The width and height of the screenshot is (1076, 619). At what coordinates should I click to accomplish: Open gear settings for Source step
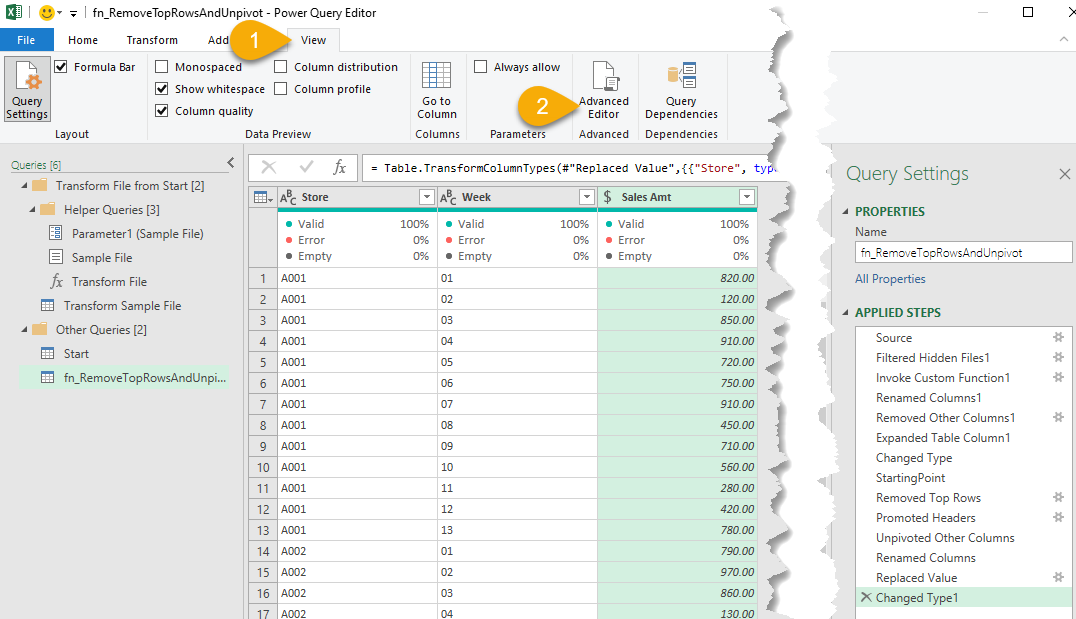click(x=1058, y=338)
